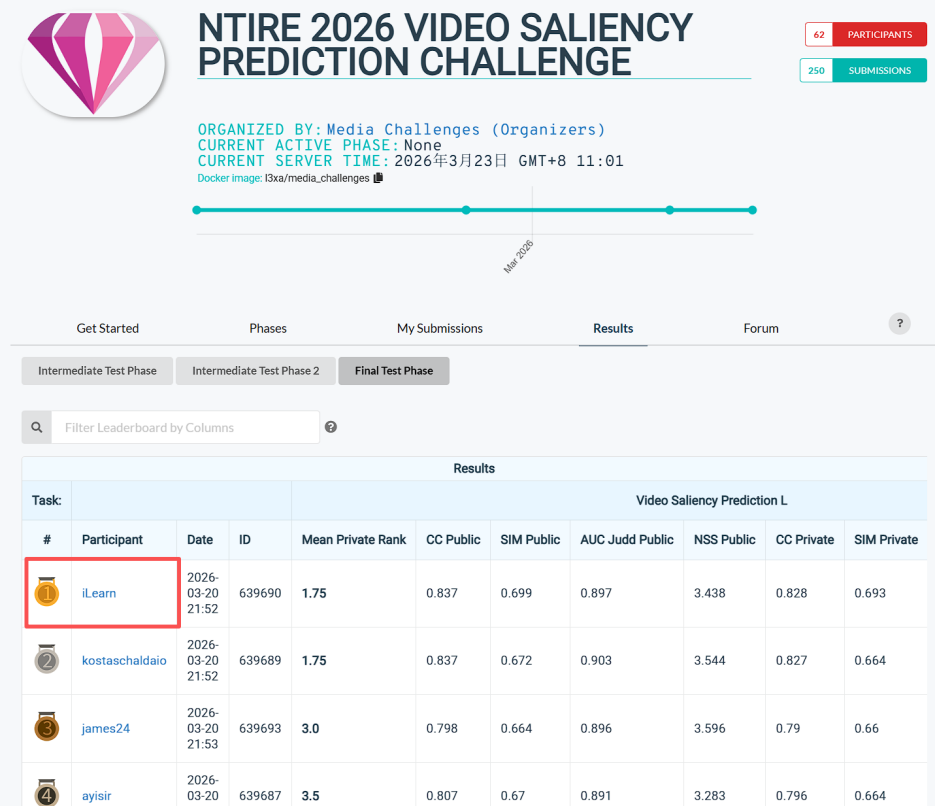Image resolution: width=935 pixels, height=806 pixels.
Task: Type in the Filter Leaderboard by Columns field
Action: click(x=186, y=427)
